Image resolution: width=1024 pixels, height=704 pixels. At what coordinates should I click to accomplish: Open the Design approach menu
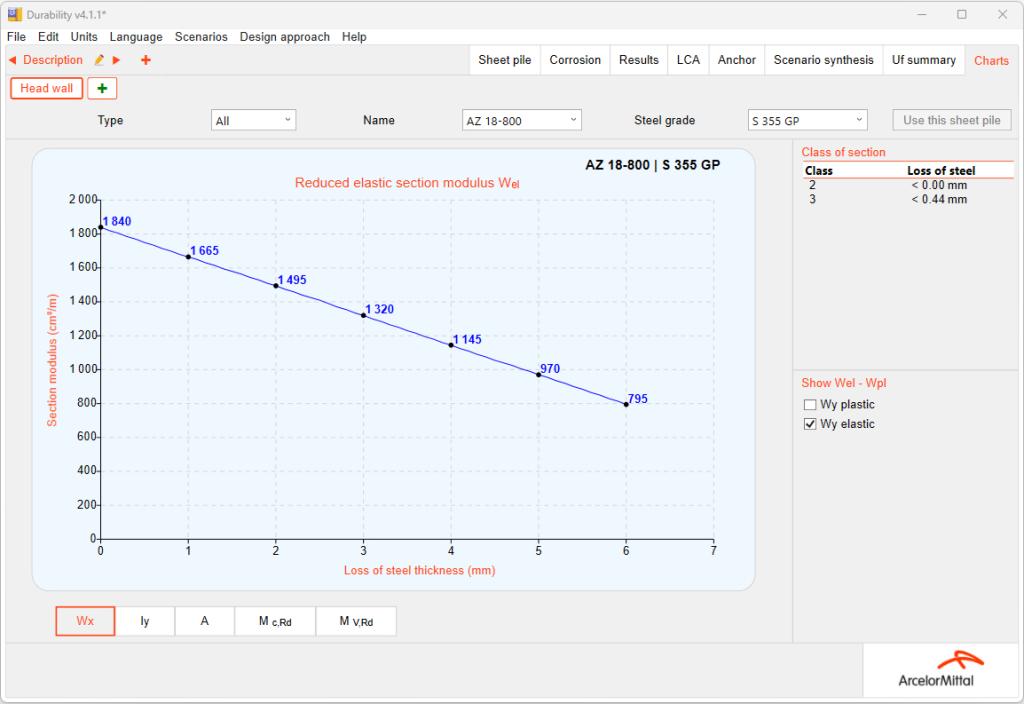point(285,37)
